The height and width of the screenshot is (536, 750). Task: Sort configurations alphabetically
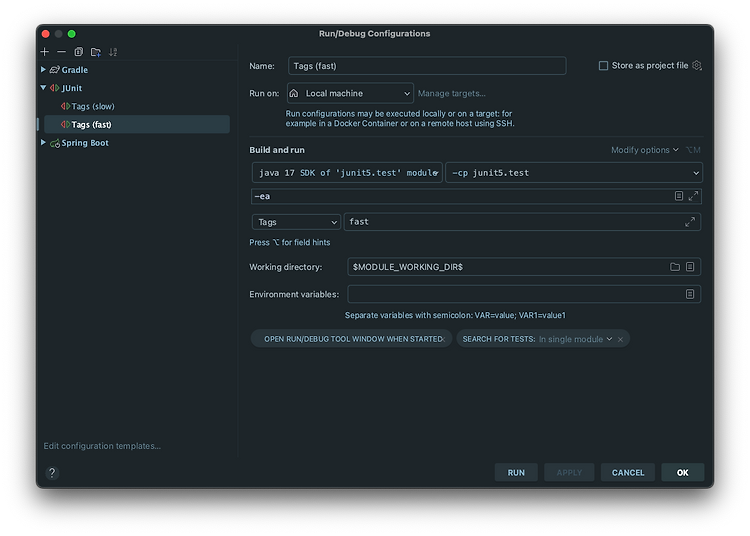click(x=113, y=52)
